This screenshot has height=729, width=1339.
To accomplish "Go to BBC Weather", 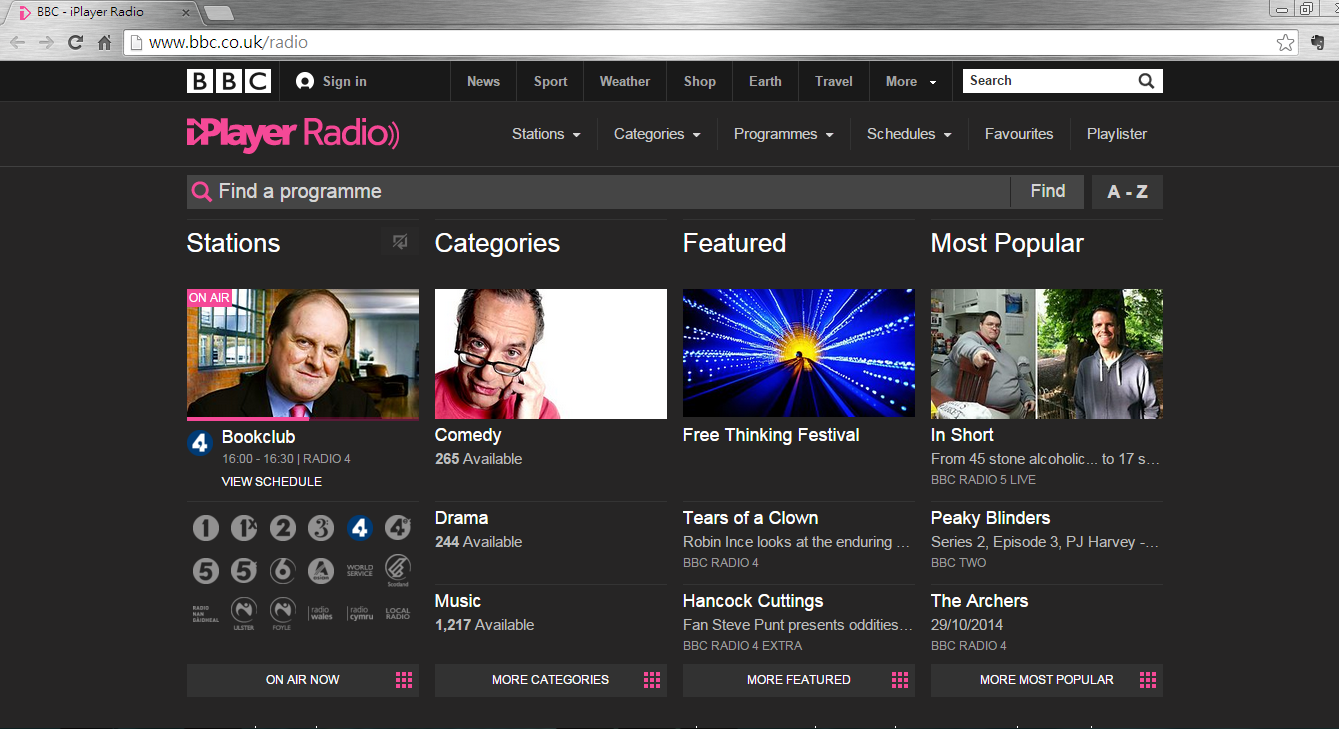I will coord(625,82).
